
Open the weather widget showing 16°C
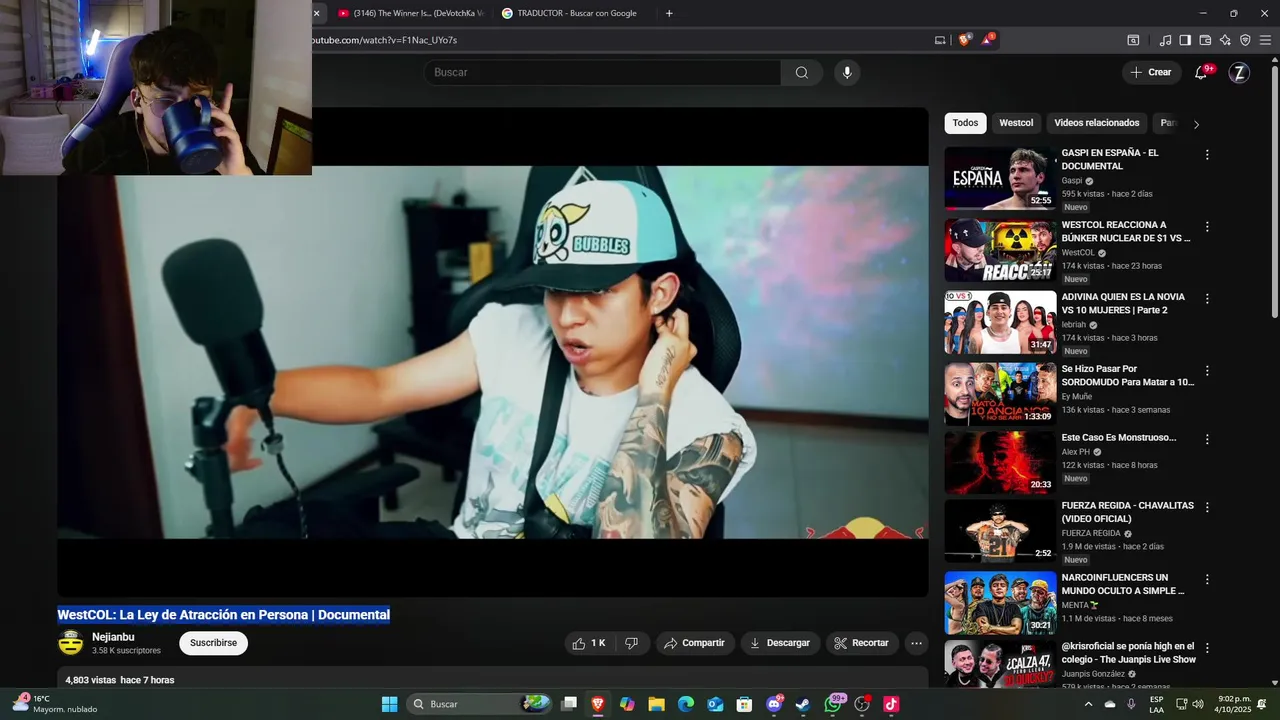pos(55,704)
